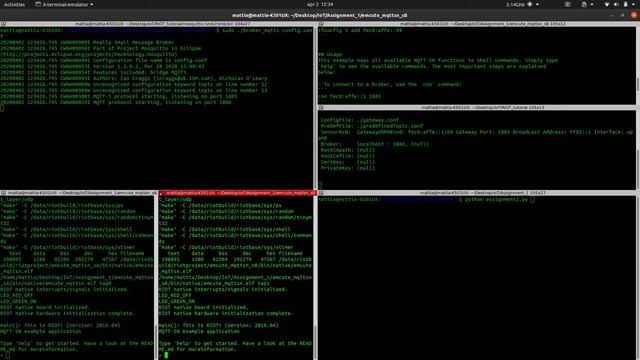The width and height of the screenshot is (640, 360).
Task: Click the group icon of the top-right emcute pane
Action: coord(321,24)
